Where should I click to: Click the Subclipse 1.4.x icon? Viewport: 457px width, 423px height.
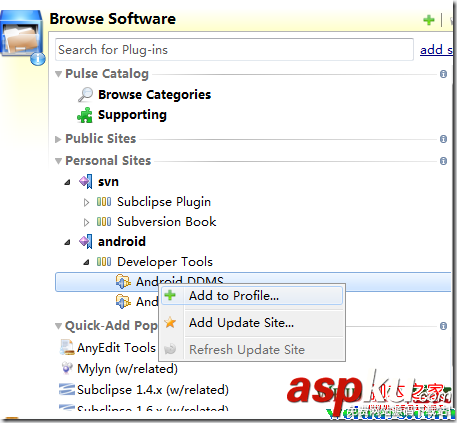67,389
